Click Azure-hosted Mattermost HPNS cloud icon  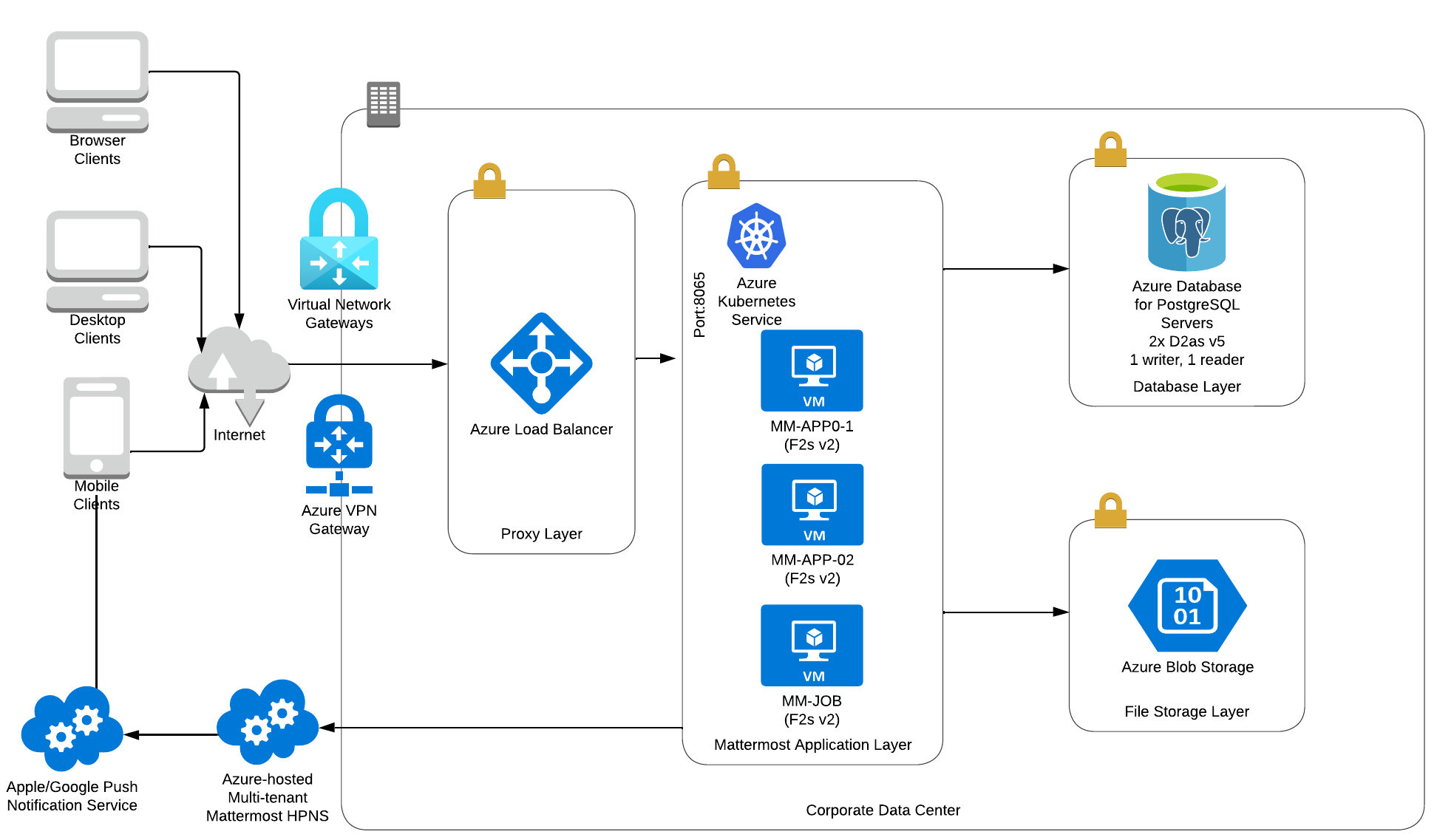click(x=268, y=722)
